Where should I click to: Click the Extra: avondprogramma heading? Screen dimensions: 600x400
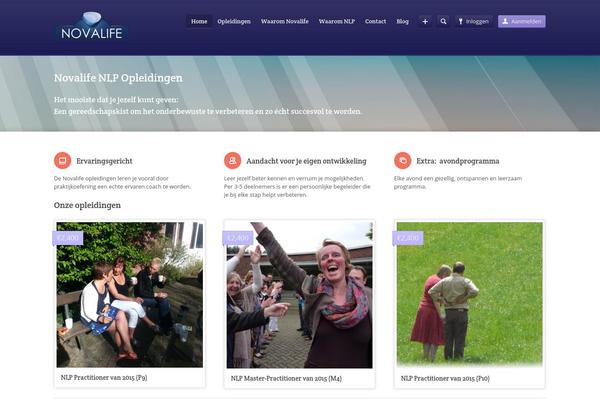tap(458, 161)
